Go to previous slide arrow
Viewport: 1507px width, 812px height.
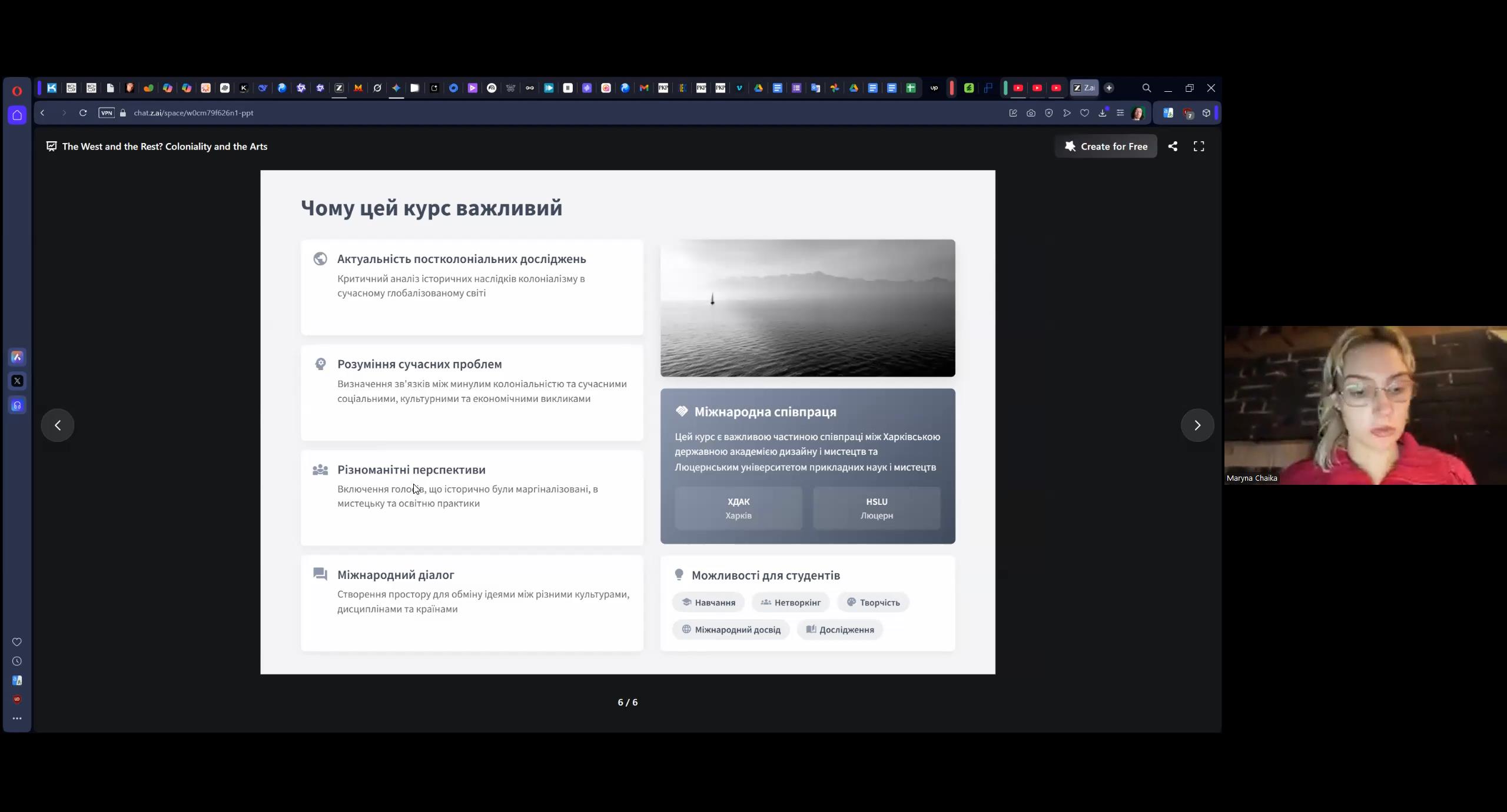pos(58,425)
